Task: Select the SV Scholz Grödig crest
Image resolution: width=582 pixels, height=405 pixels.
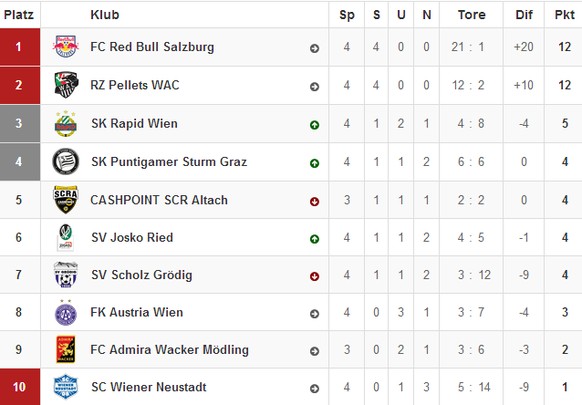Action: pos(66,275)
